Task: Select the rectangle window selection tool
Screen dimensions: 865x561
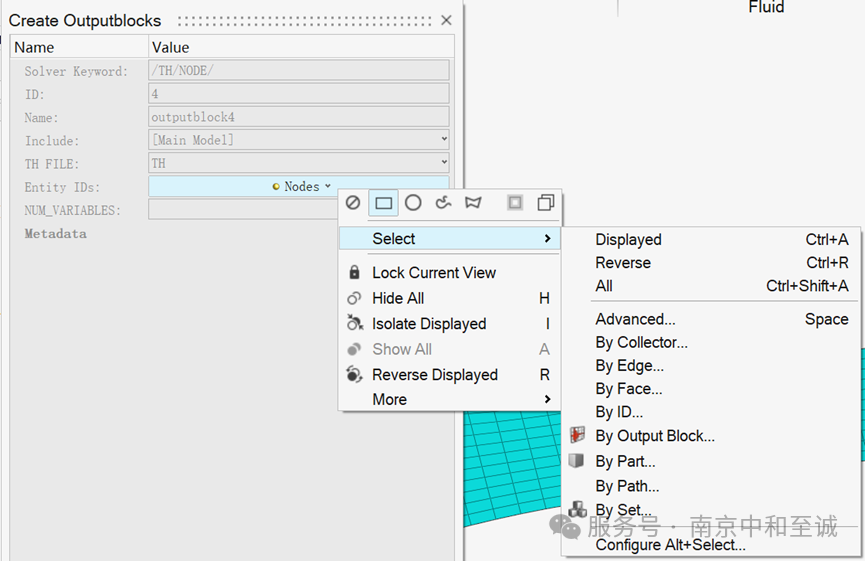Action: (x=383, y=203)
